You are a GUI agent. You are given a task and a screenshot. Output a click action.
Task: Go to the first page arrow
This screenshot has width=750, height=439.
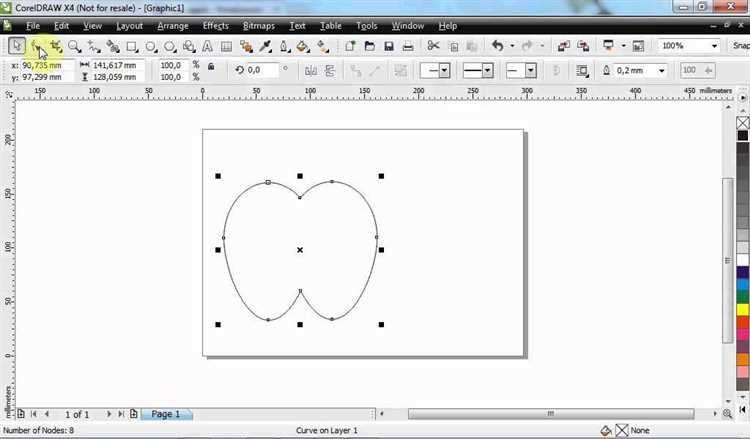(33, 414)
